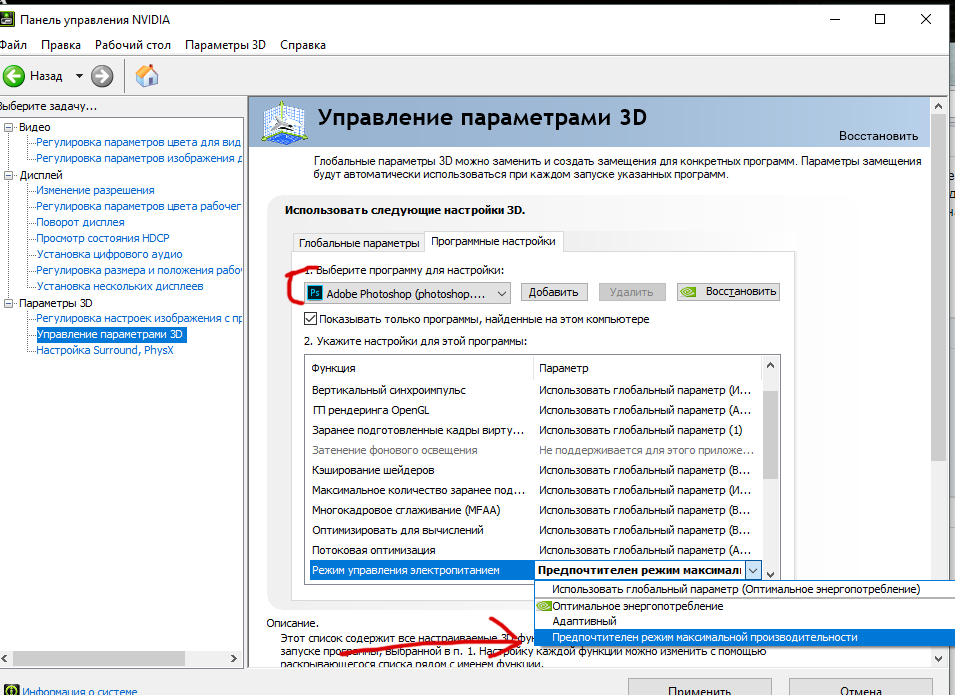Click the Photoshop Ps icon in program selector
The height and width of the screenshot is (695, 955).
click(314, 293)
